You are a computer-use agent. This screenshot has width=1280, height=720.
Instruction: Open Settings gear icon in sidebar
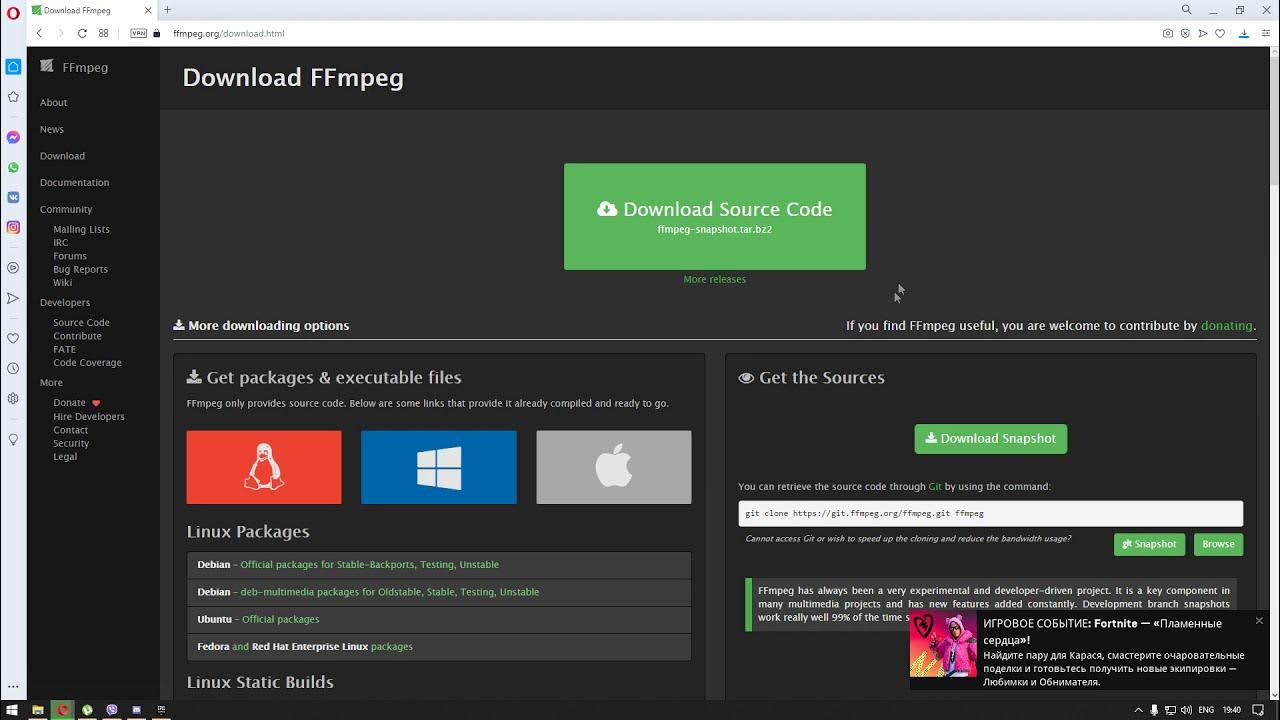pyautogui.click(x=13, y=398)
